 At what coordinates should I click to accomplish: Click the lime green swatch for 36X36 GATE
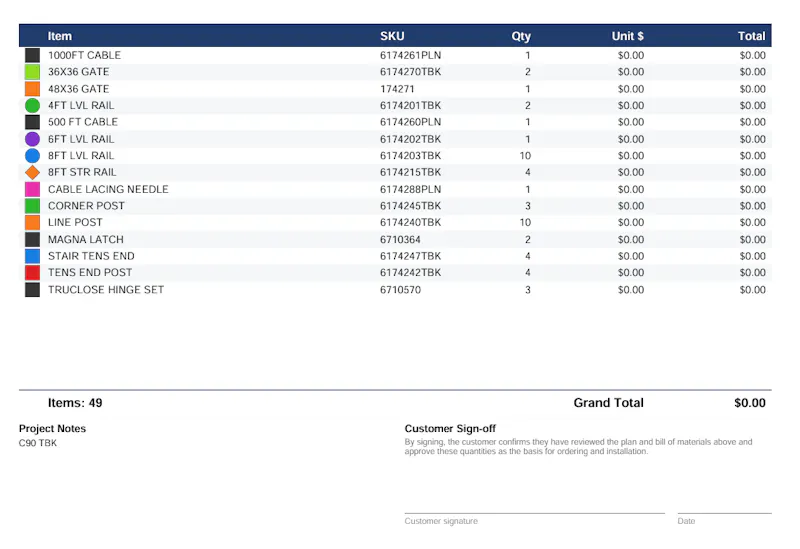[32, 72]
